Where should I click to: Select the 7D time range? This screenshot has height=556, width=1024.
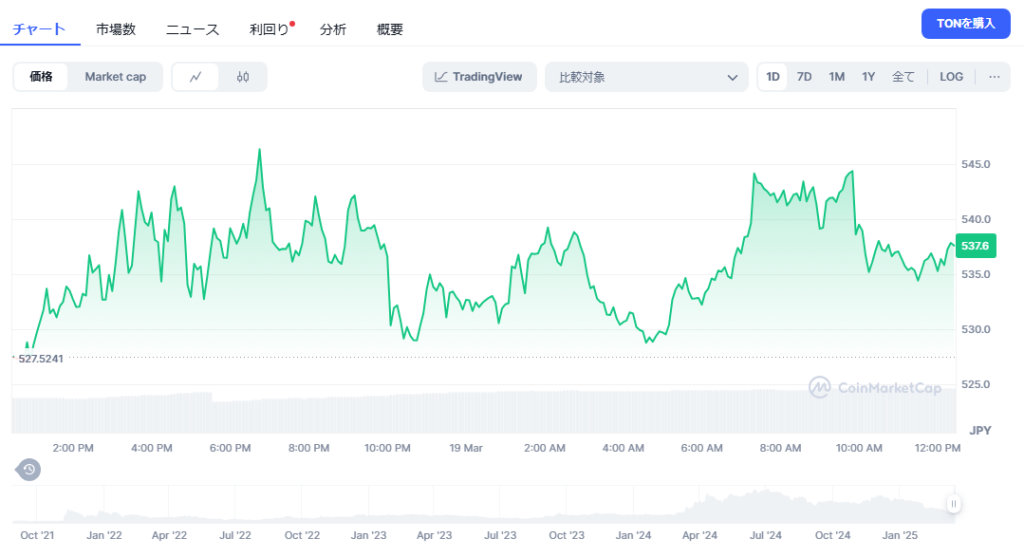[804, 77]
